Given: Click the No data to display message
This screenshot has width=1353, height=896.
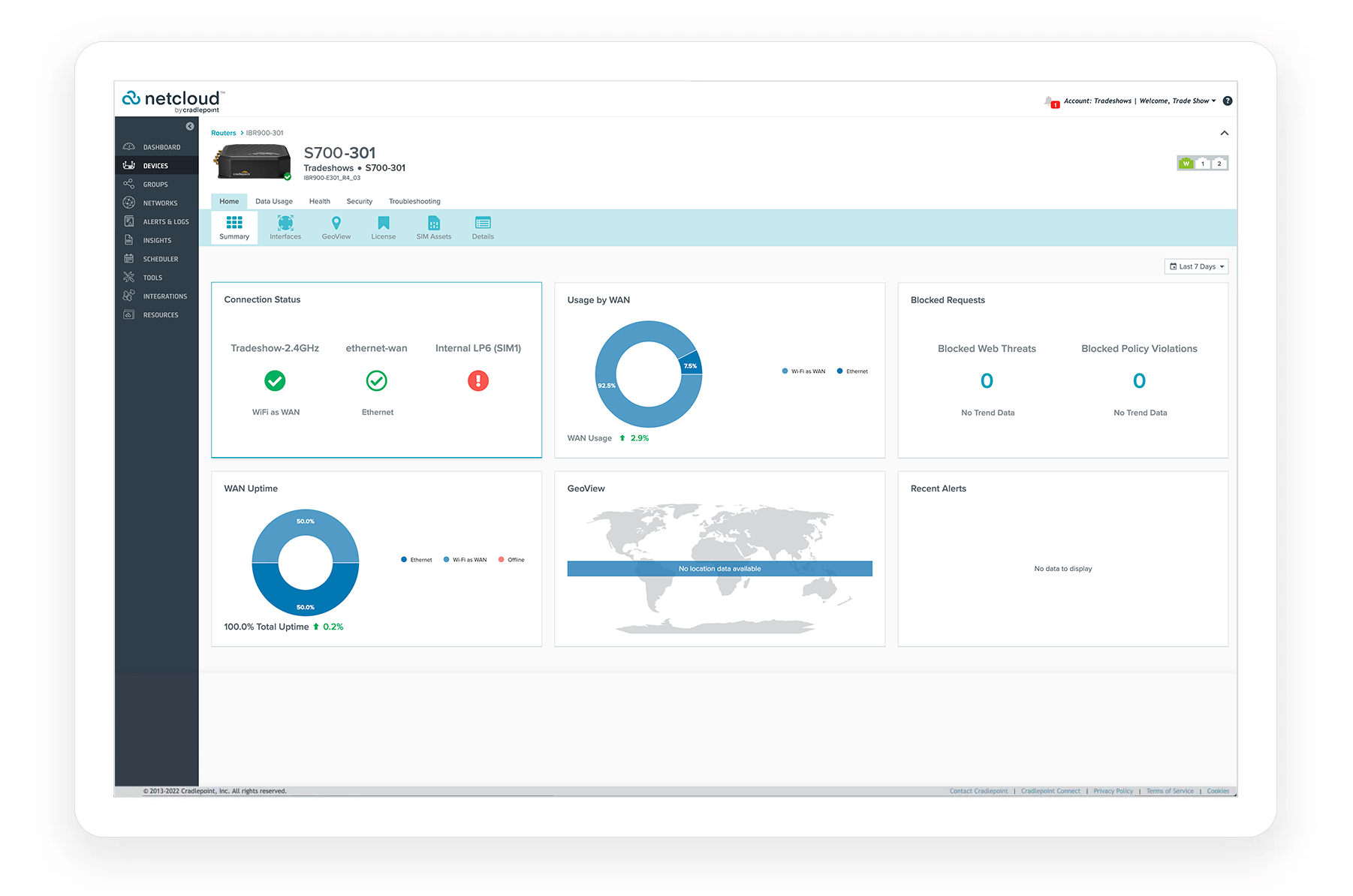Looking at the screenshot, I should coord(1063,569).
